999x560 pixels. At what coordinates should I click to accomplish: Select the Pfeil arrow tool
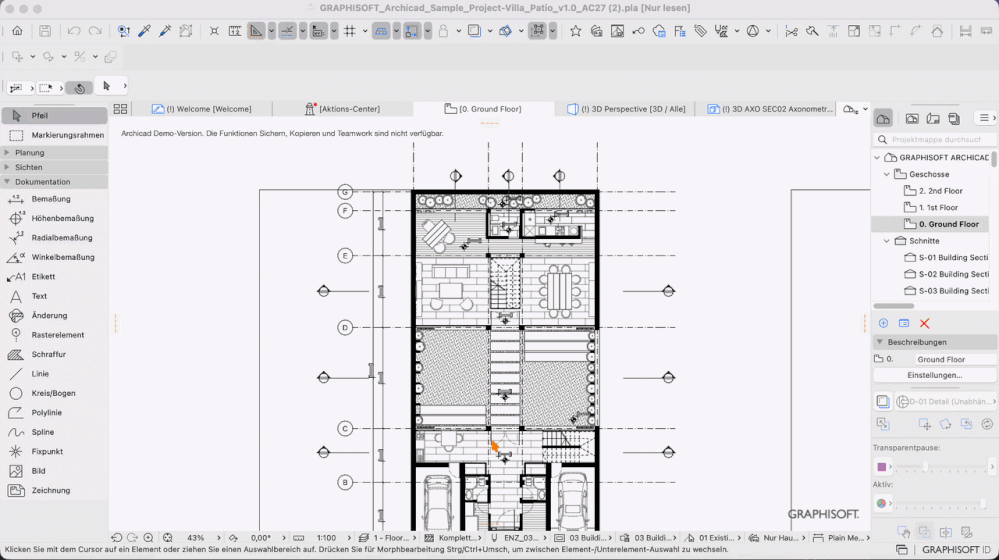(x=54, y=115)
